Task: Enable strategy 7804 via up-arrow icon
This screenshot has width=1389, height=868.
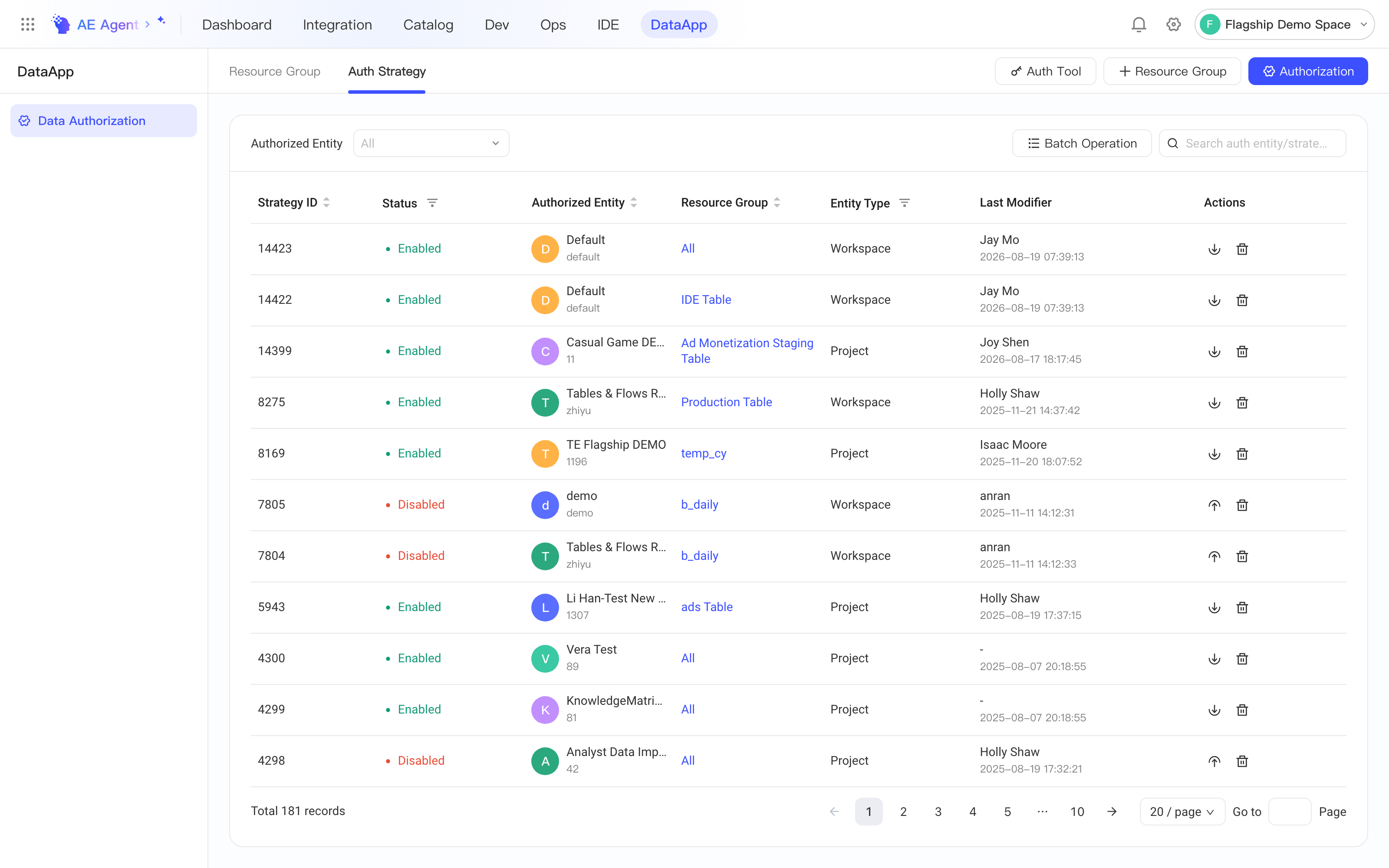Action: (x=1214, y=556)
